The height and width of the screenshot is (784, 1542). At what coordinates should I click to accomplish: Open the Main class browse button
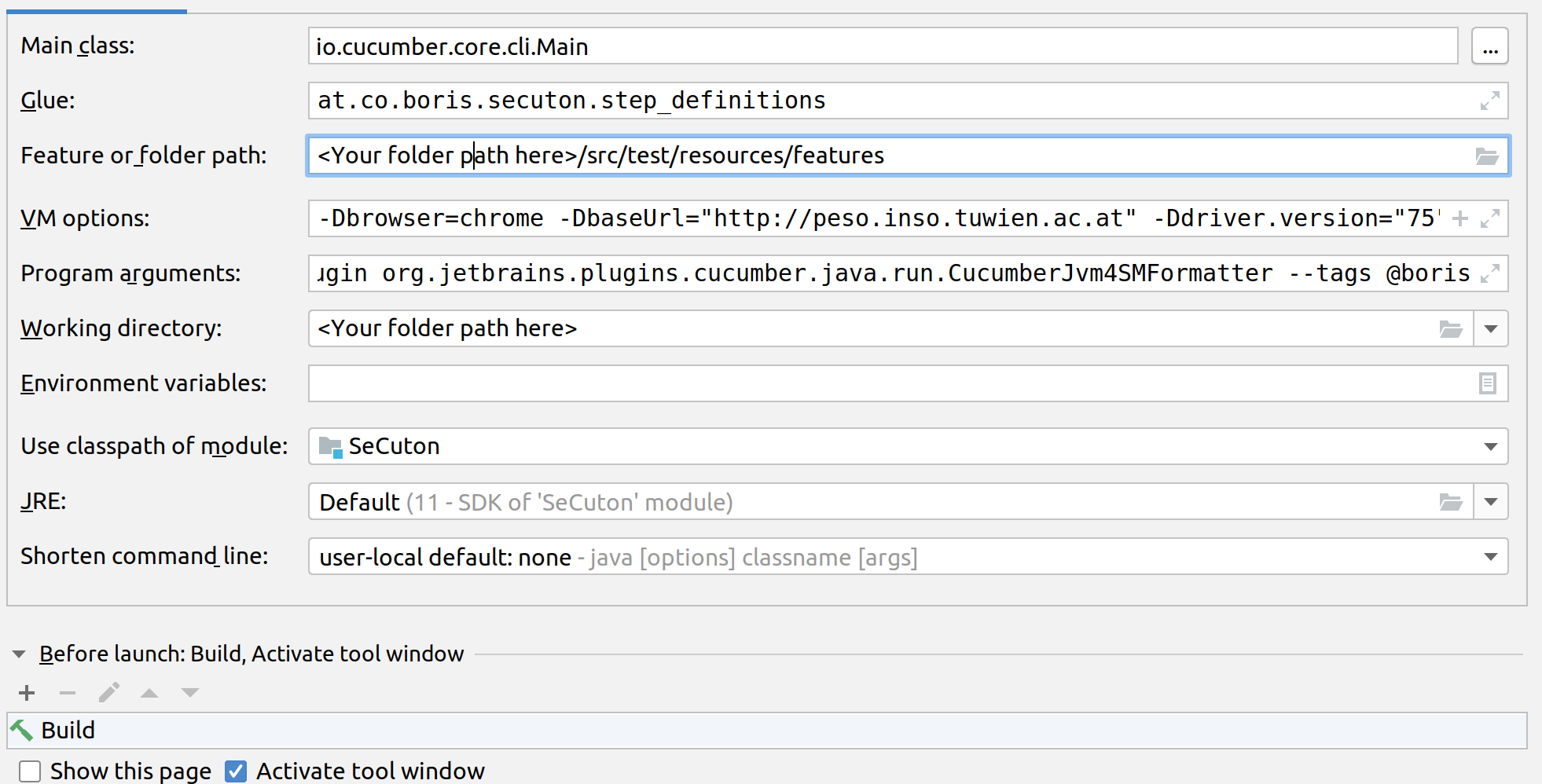pos(1489,46)
